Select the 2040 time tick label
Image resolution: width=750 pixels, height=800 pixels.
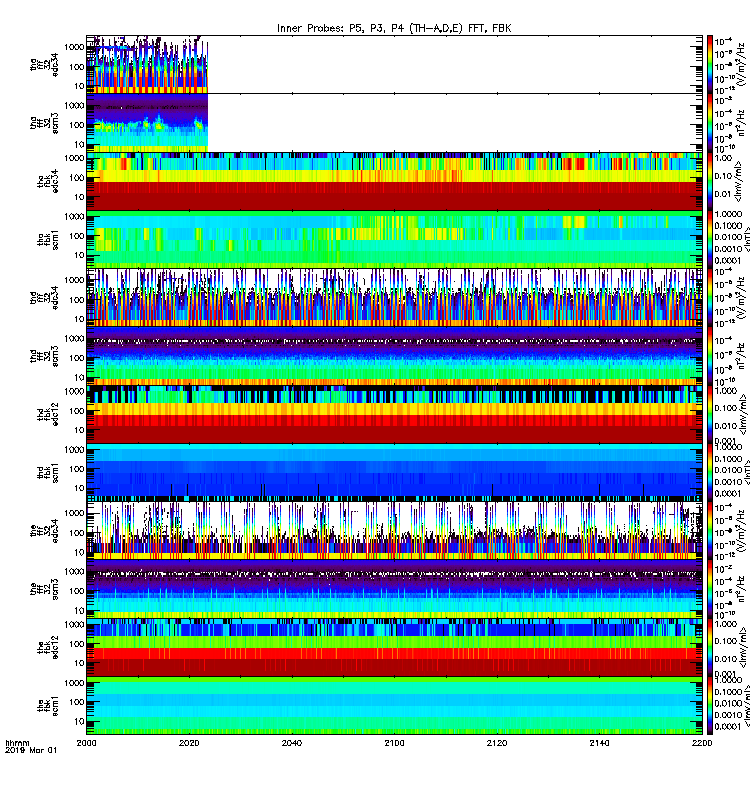point(292,743)
